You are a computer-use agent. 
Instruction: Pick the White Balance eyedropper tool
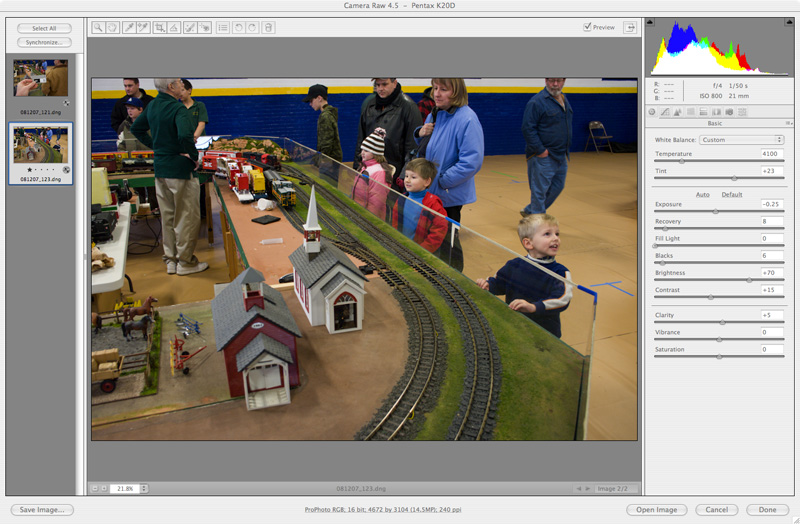[129, 28]
